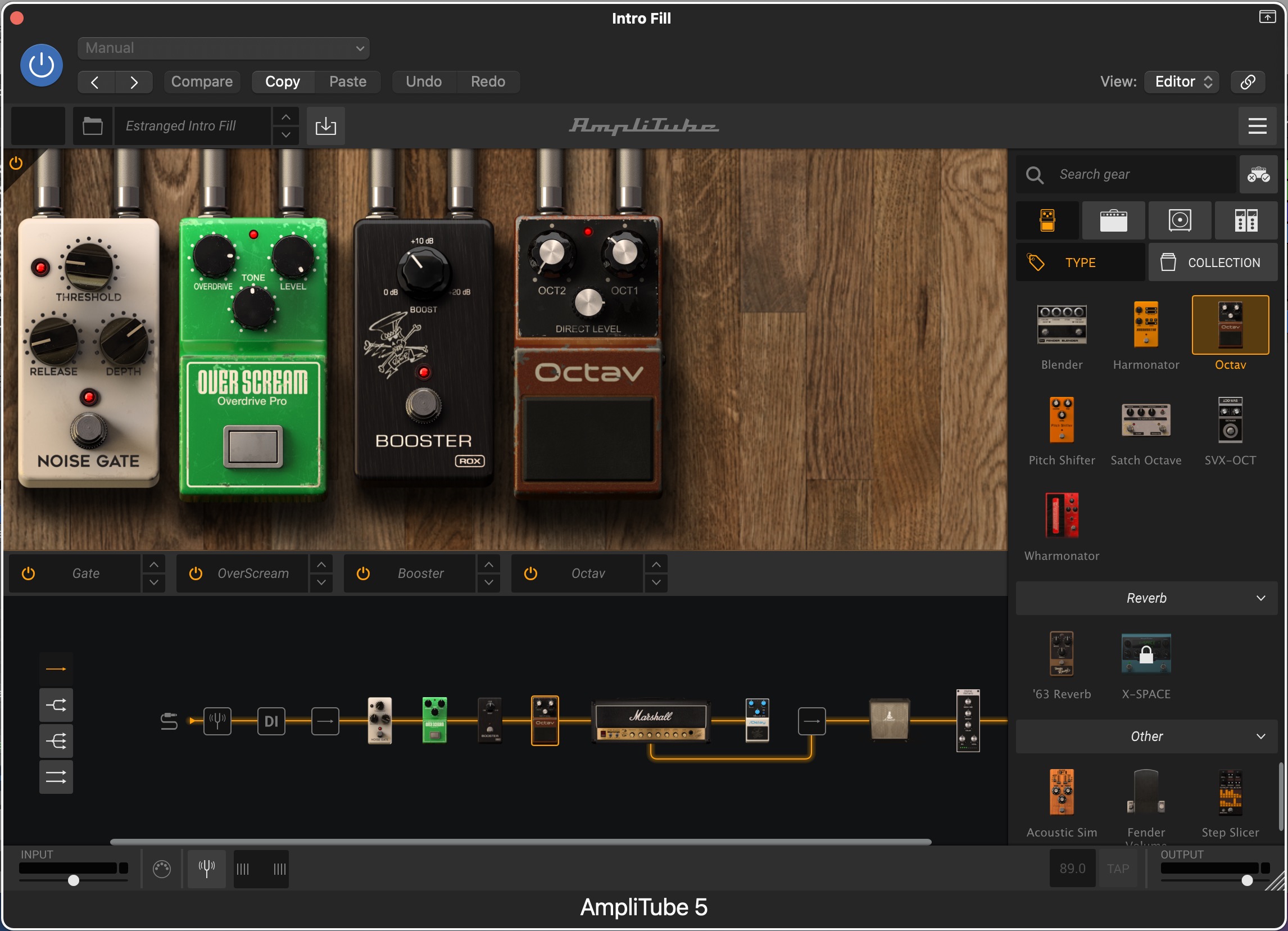The width and height of the screenshot is (1288, 931).
Task: Switch to the COLLECTION tab
Action: click(x=1213, y=263)
